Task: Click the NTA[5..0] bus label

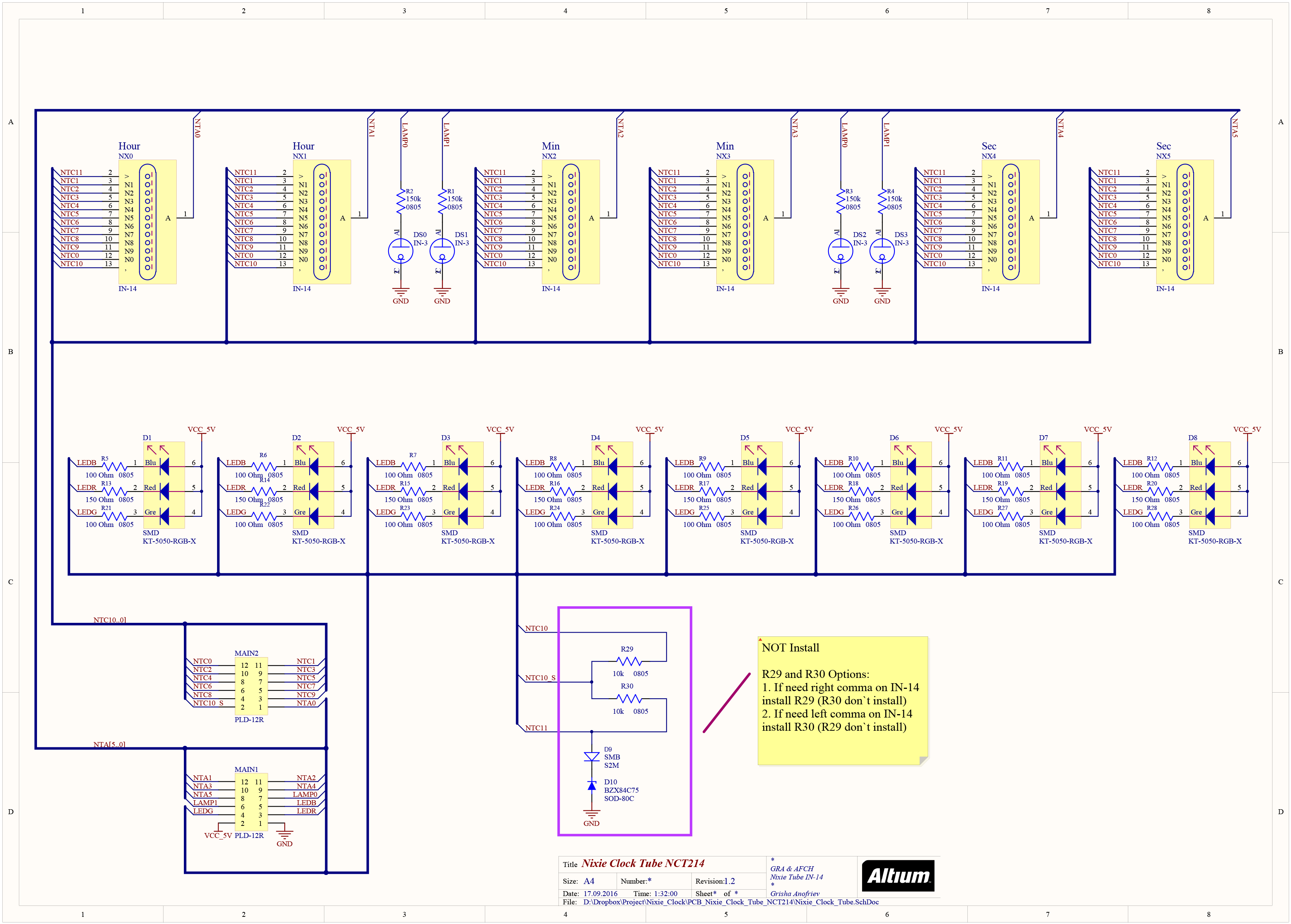Action: click(109, 744)
